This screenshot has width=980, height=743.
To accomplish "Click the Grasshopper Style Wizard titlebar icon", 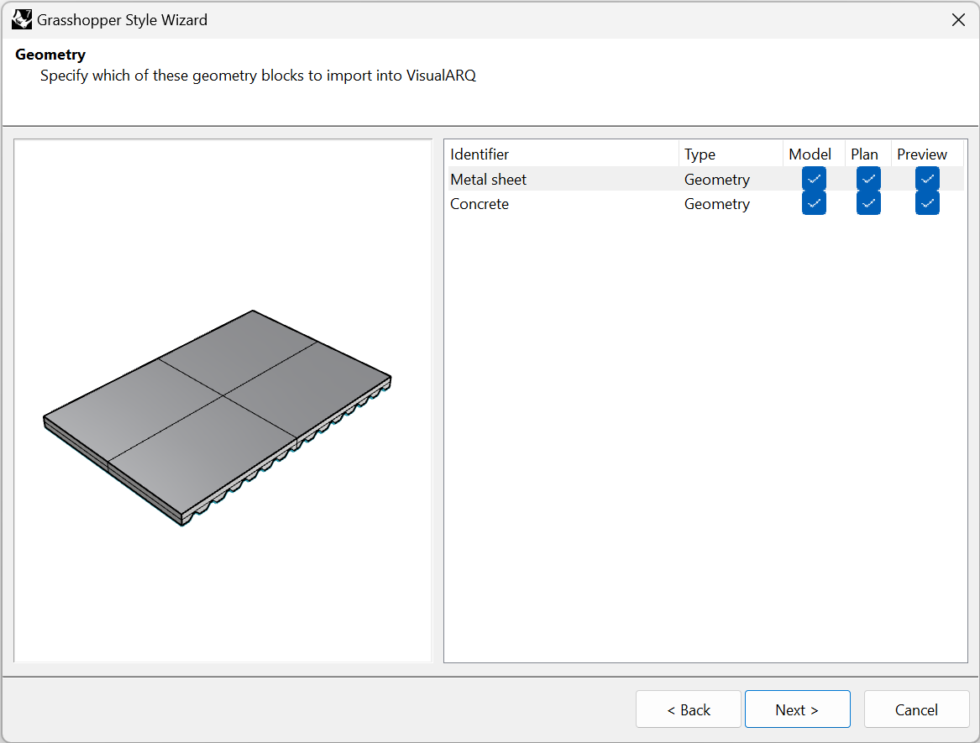I will coord(22,19).
